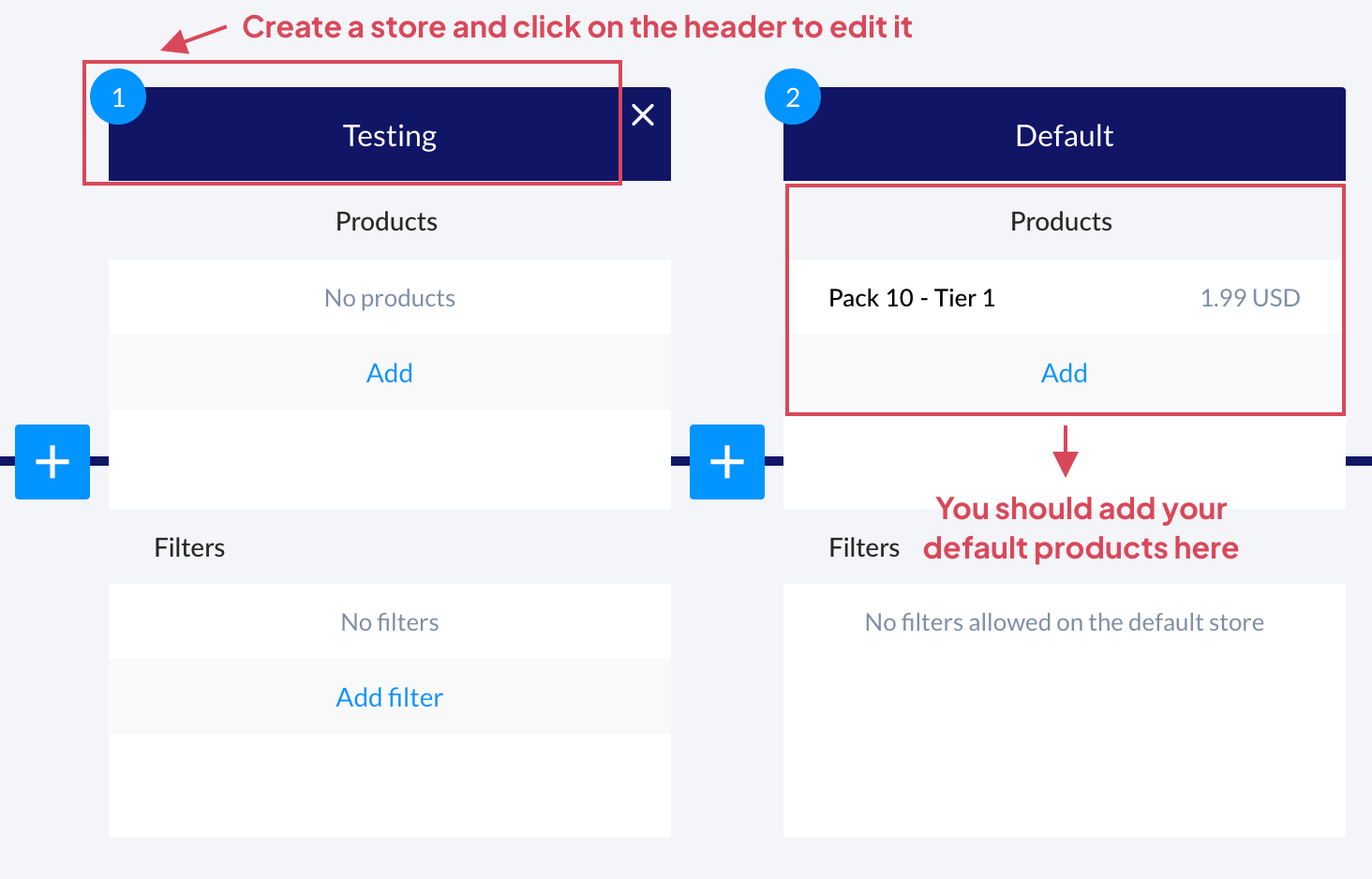The image size is (1372, 879).
Task: Click the No filters placeholder in Testing store
Action: [x=389, y=622]
